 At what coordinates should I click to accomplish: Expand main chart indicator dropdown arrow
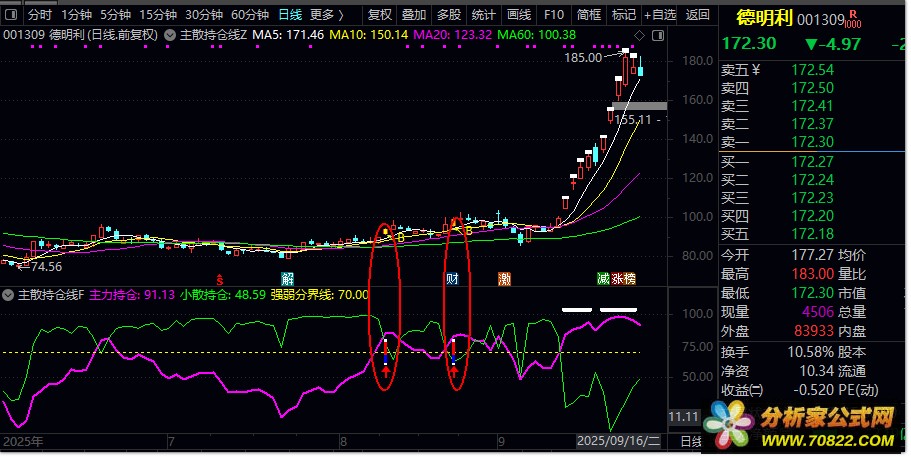pos(170,35)
